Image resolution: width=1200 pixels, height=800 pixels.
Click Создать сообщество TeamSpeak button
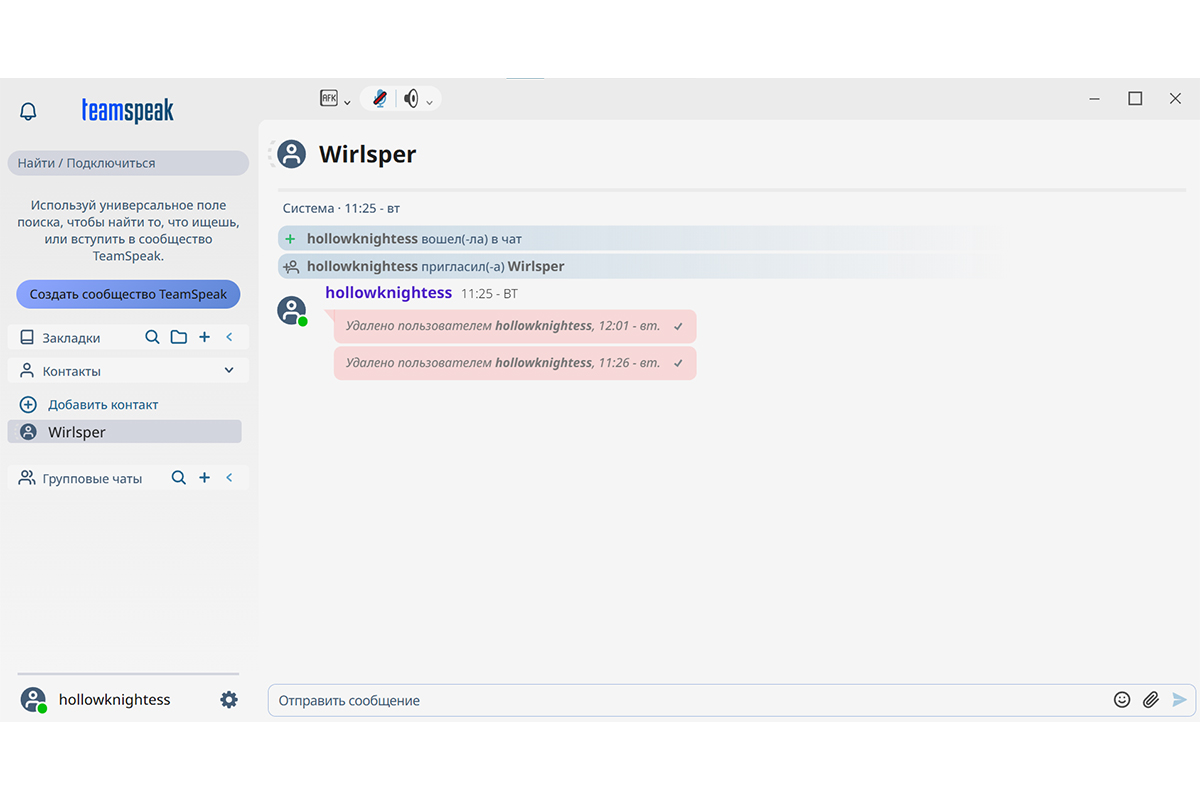pos(127,294)
